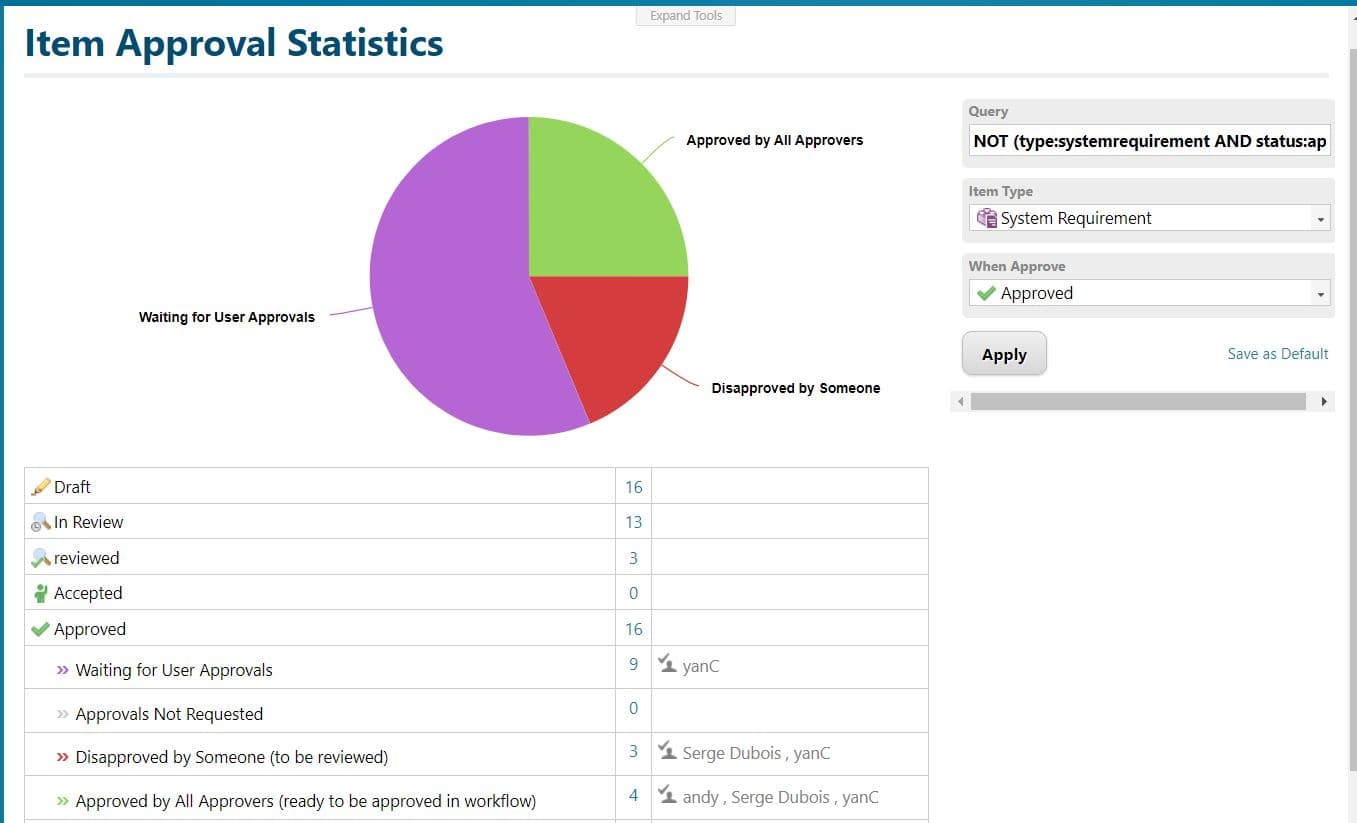Click the Draft pencil icon
1357x823 pixels.
tap(41, 487)
